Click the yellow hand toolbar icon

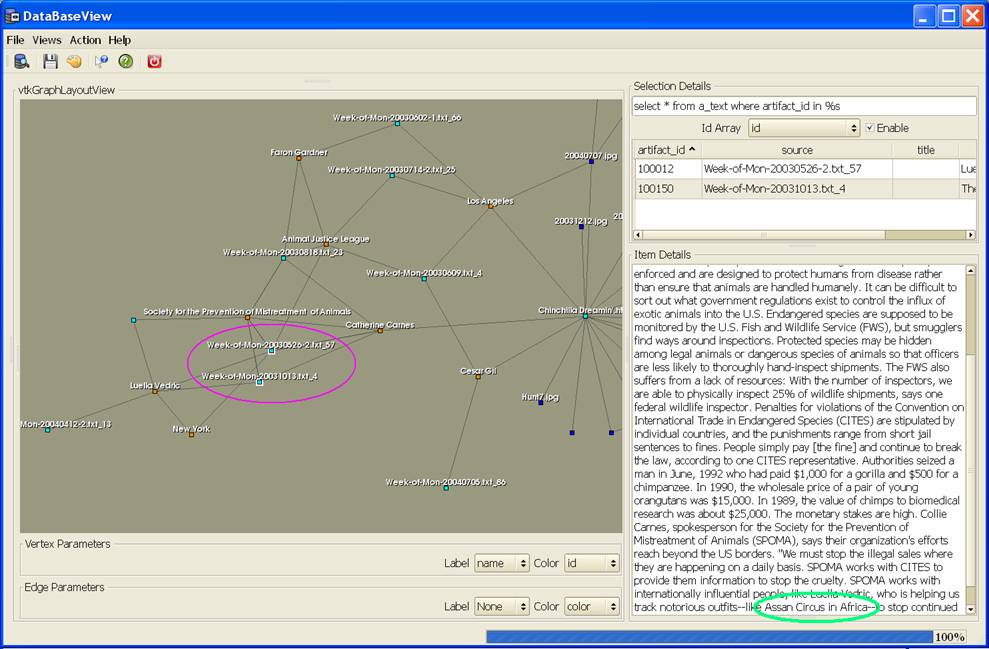tap(74, 62)
